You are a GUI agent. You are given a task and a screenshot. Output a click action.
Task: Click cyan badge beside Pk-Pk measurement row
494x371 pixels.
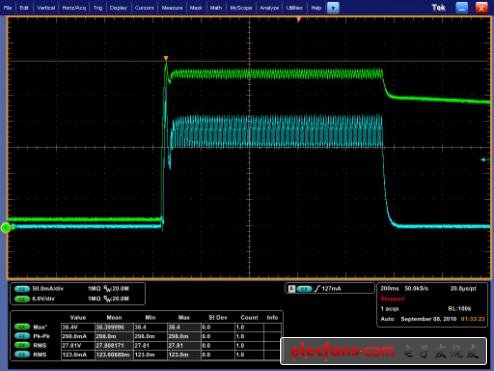[22, 336]
